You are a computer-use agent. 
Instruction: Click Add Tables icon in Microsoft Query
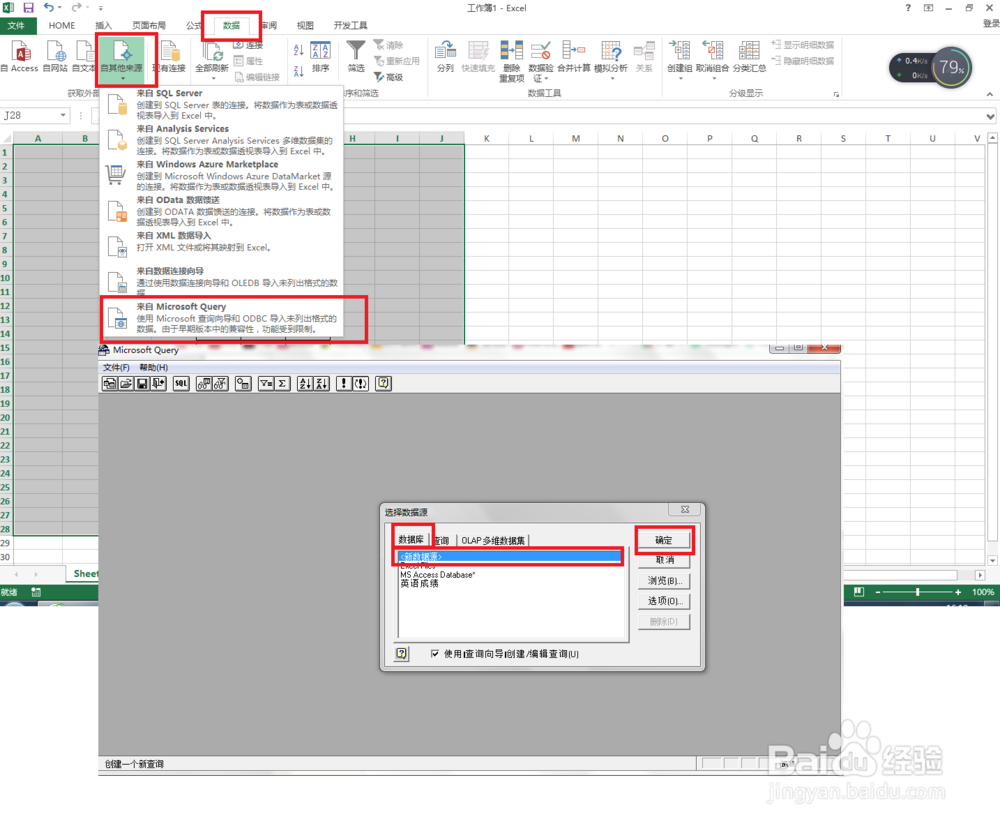243,383
